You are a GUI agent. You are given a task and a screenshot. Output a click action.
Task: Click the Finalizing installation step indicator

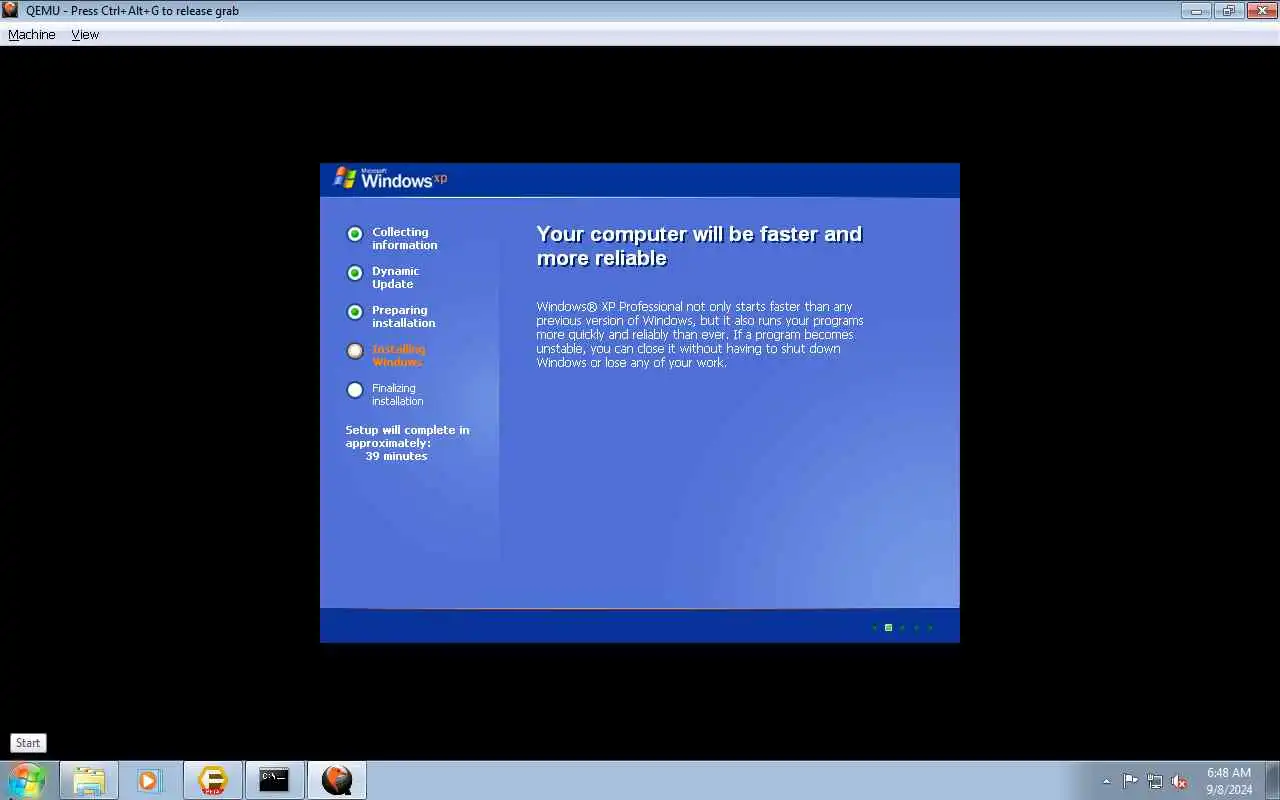pos(355,390)
